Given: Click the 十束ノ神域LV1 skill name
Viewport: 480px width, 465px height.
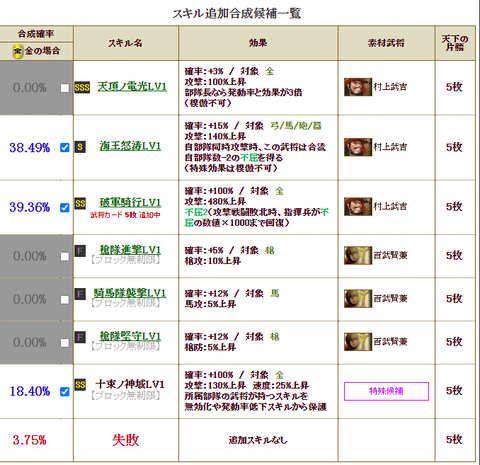Looking at the screenshot, I should click(x=130, y=384).
